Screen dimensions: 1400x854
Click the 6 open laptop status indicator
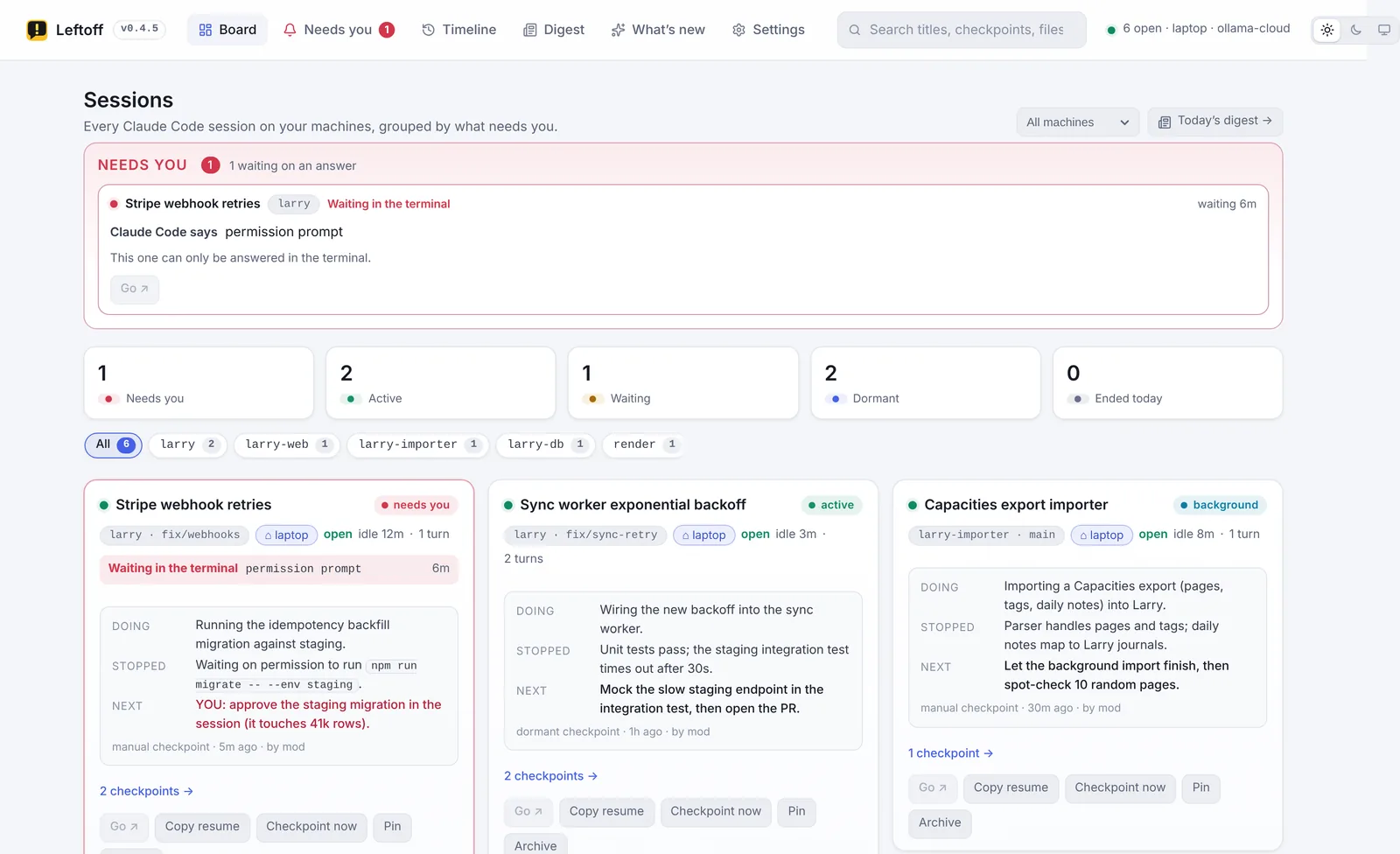coord(1198,29)
